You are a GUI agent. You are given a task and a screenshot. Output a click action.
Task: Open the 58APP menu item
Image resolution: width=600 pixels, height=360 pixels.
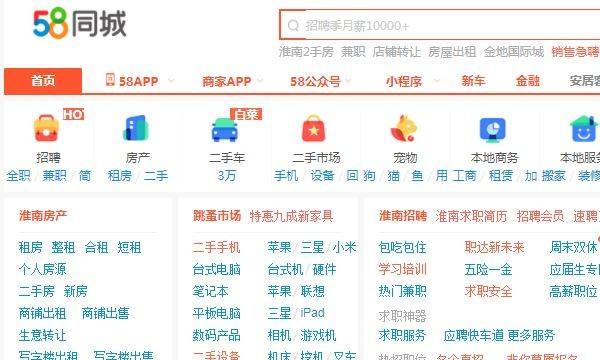coord(139,81)
